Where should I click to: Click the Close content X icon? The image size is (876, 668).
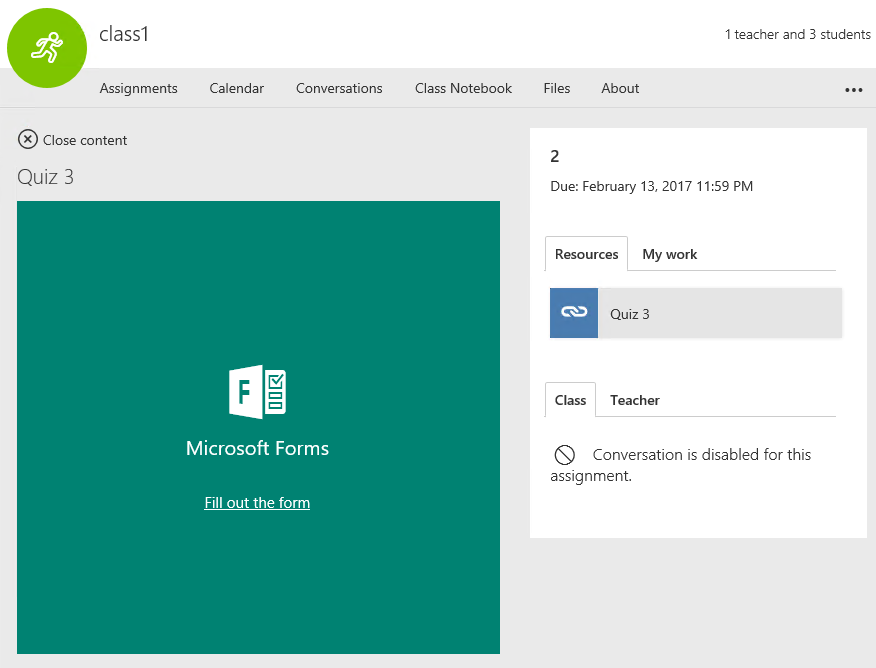pyautogui.click(x=28, y=140)
